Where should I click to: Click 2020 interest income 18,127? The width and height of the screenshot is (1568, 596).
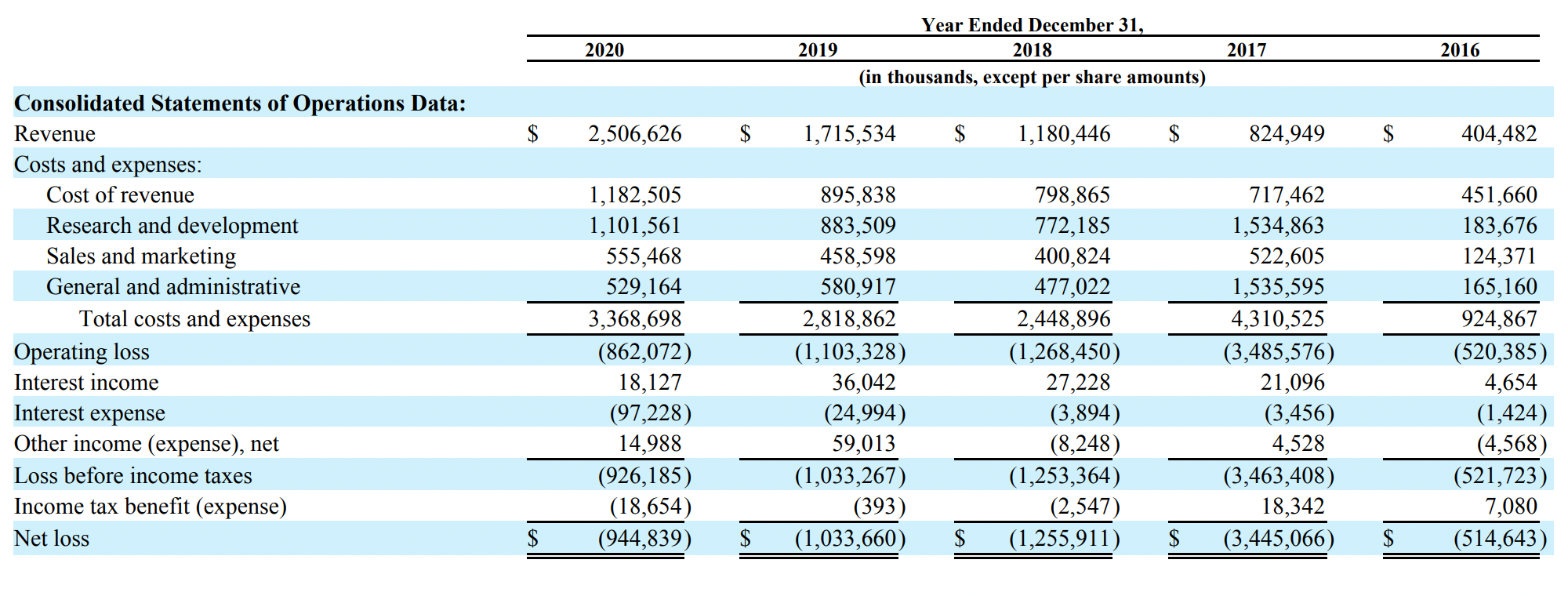(x=650, y=383)
